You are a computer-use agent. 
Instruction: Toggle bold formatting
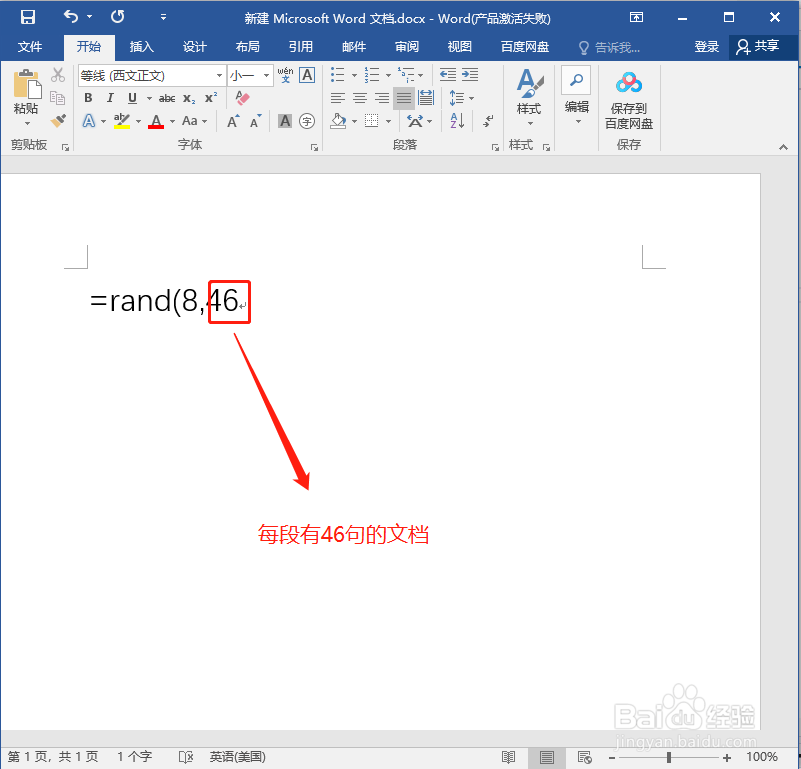point(88,98)
